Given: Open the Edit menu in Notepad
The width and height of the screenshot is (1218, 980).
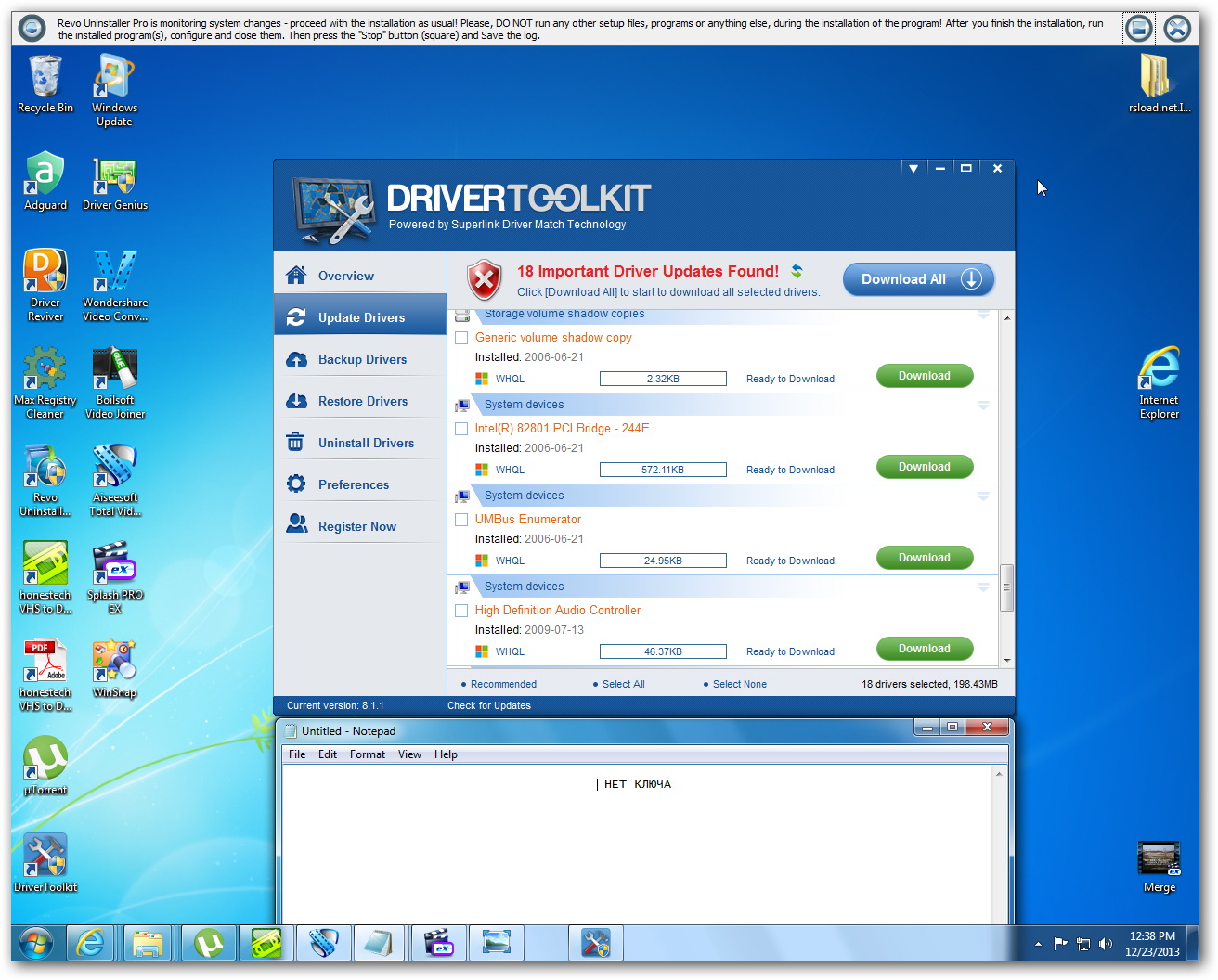Looking at the screenshot, I should [x=328, y=754].
